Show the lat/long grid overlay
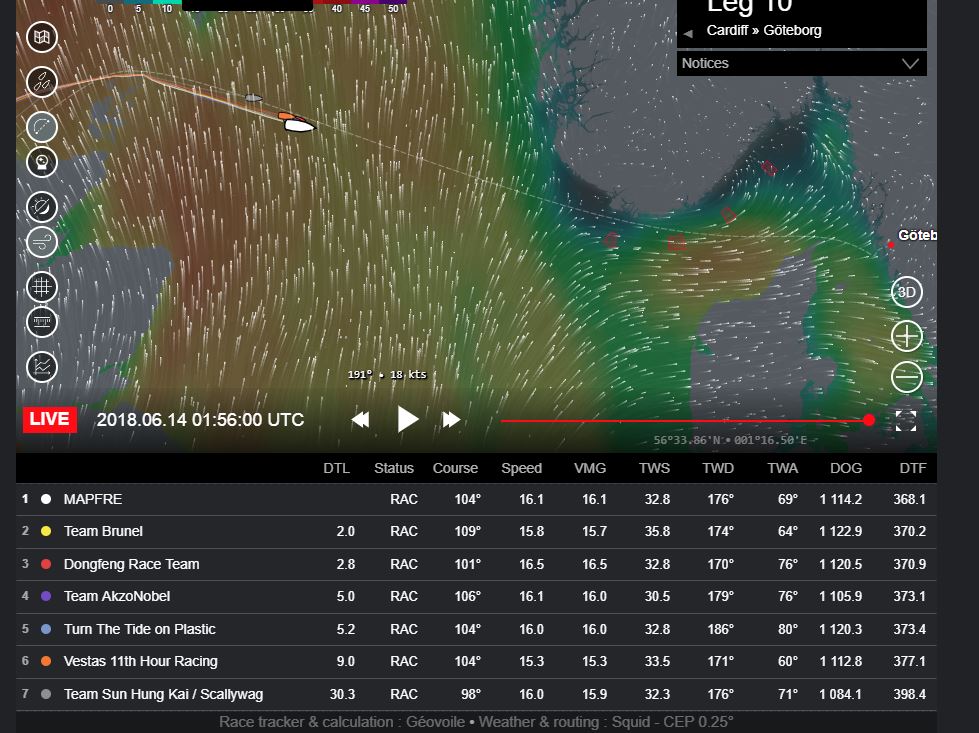The image size is (979, 733). click(x=42, y=287)
